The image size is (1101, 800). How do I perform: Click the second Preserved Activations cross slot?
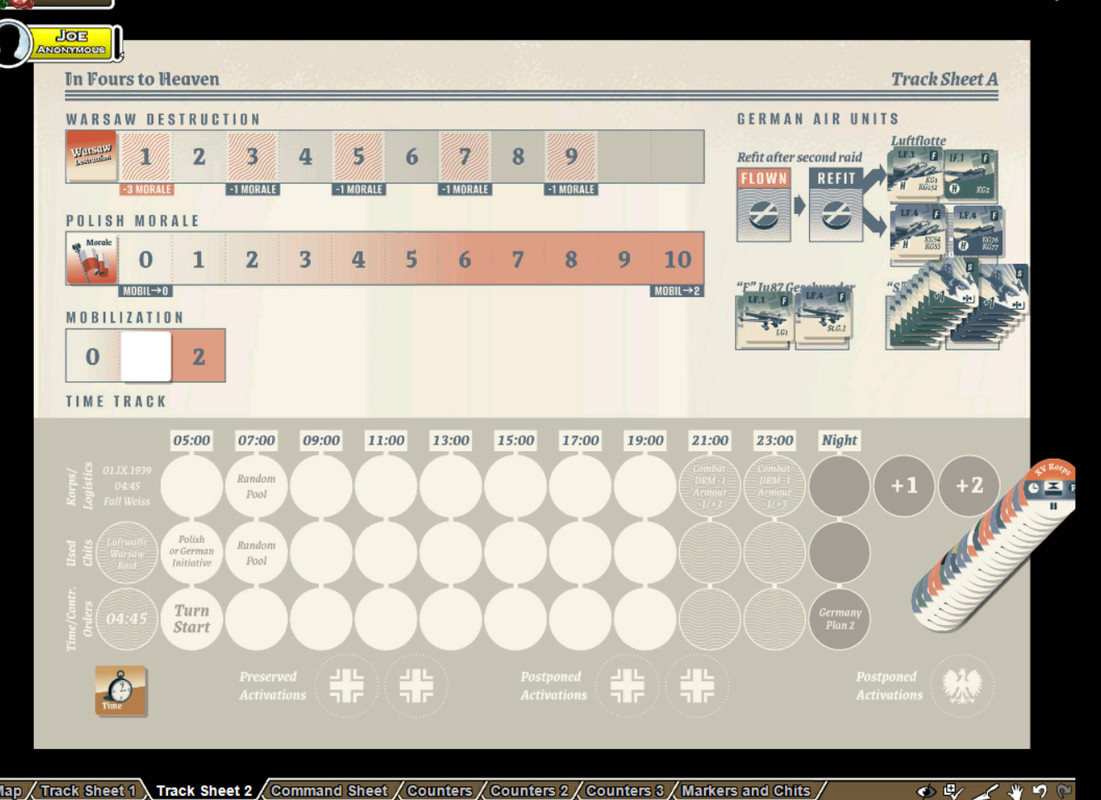coord(416,686)
